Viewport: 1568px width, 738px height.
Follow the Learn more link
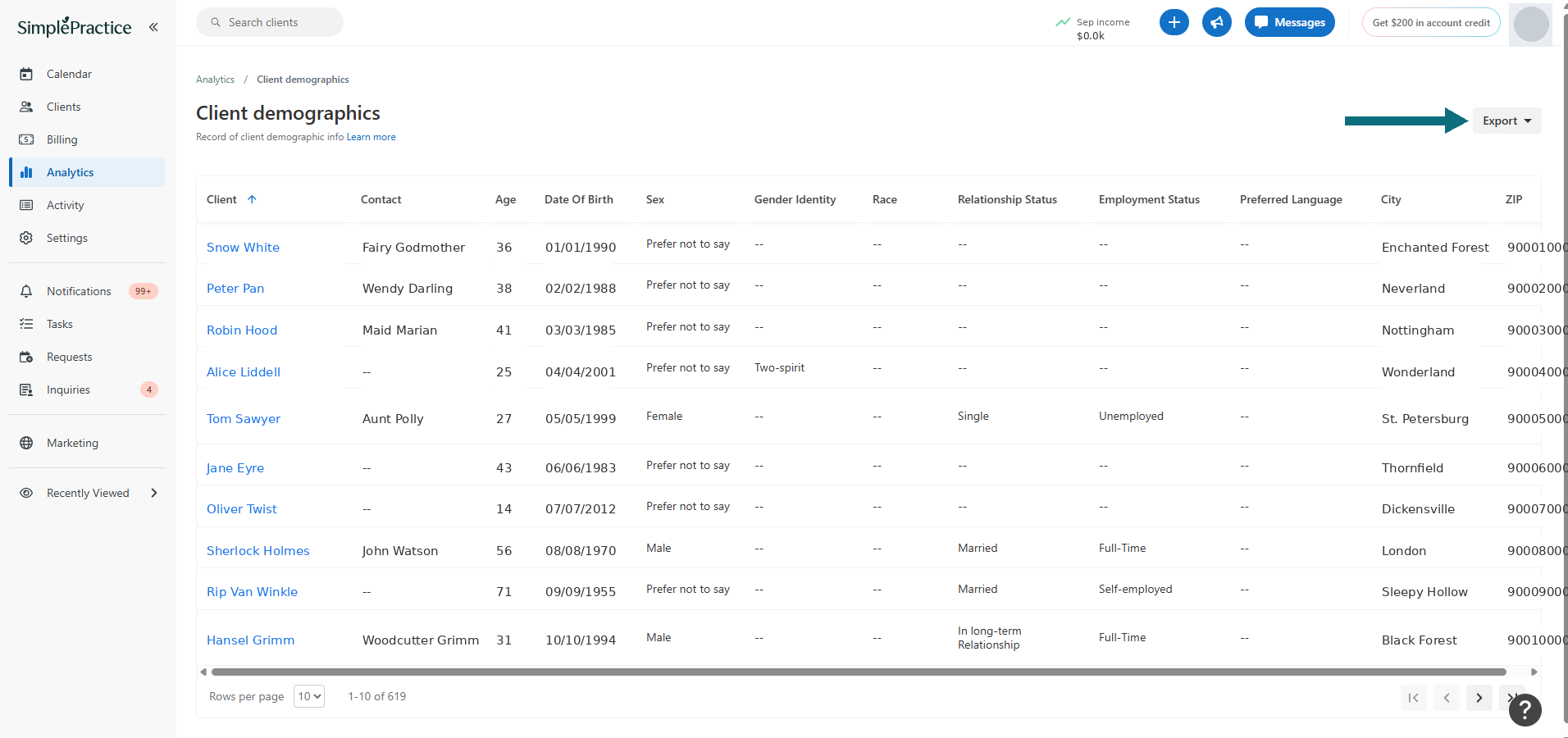click(x=371, y=137)
